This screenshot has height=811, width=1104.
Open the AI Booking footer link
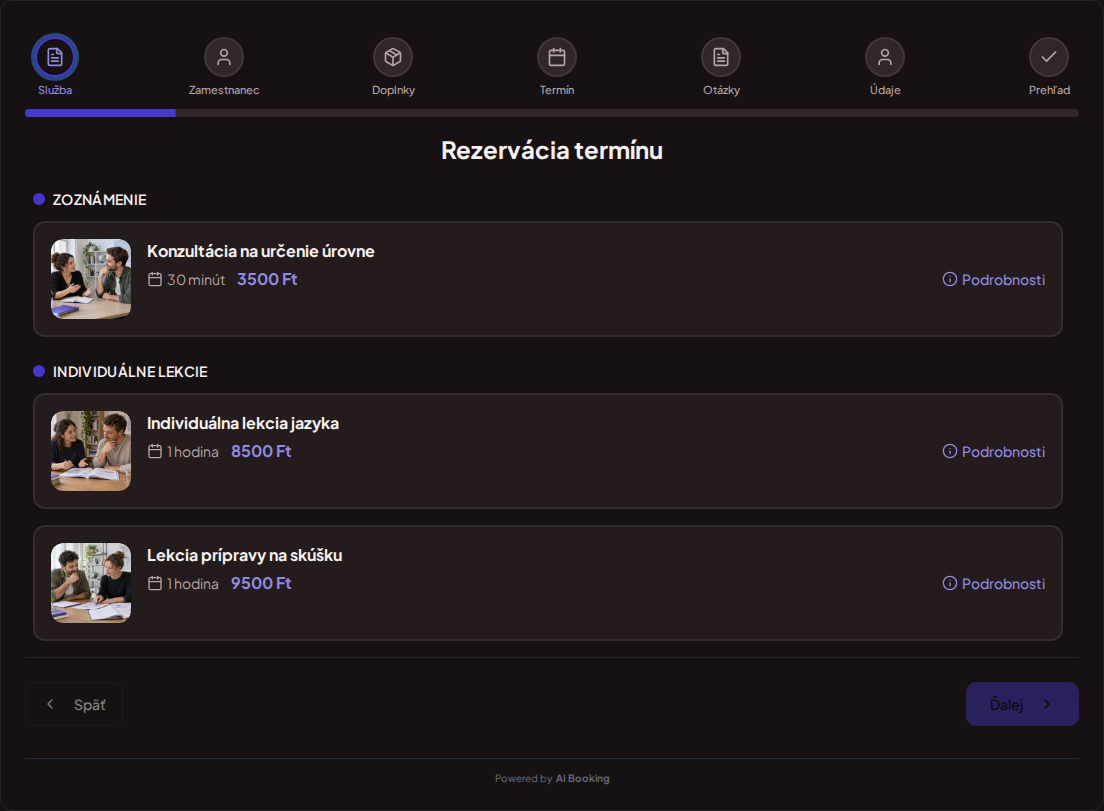582,779
